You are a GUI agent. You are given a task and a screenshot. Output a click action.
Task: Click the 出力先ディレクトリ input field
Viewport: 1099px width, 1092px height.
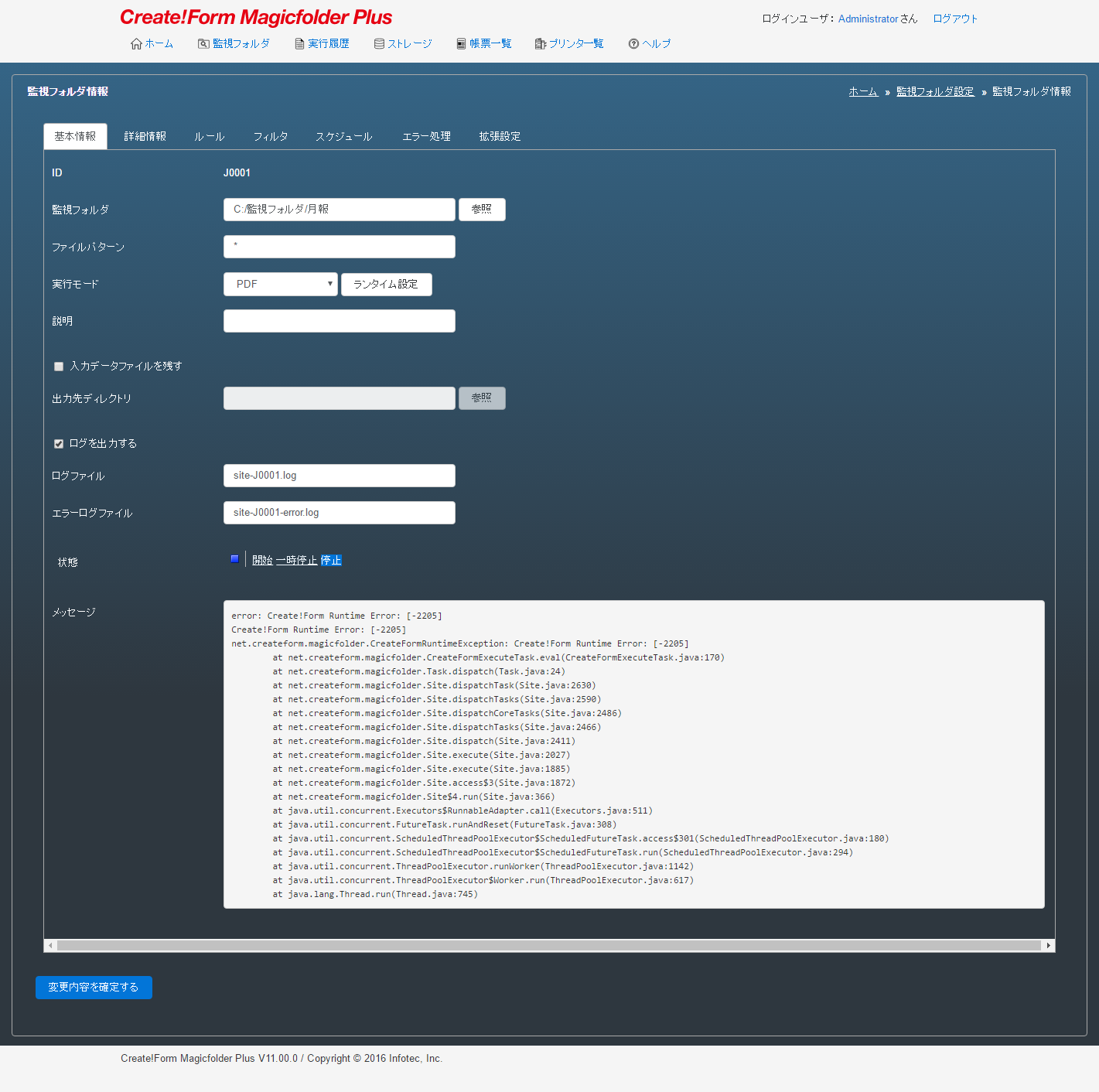(x=340, y=398)
